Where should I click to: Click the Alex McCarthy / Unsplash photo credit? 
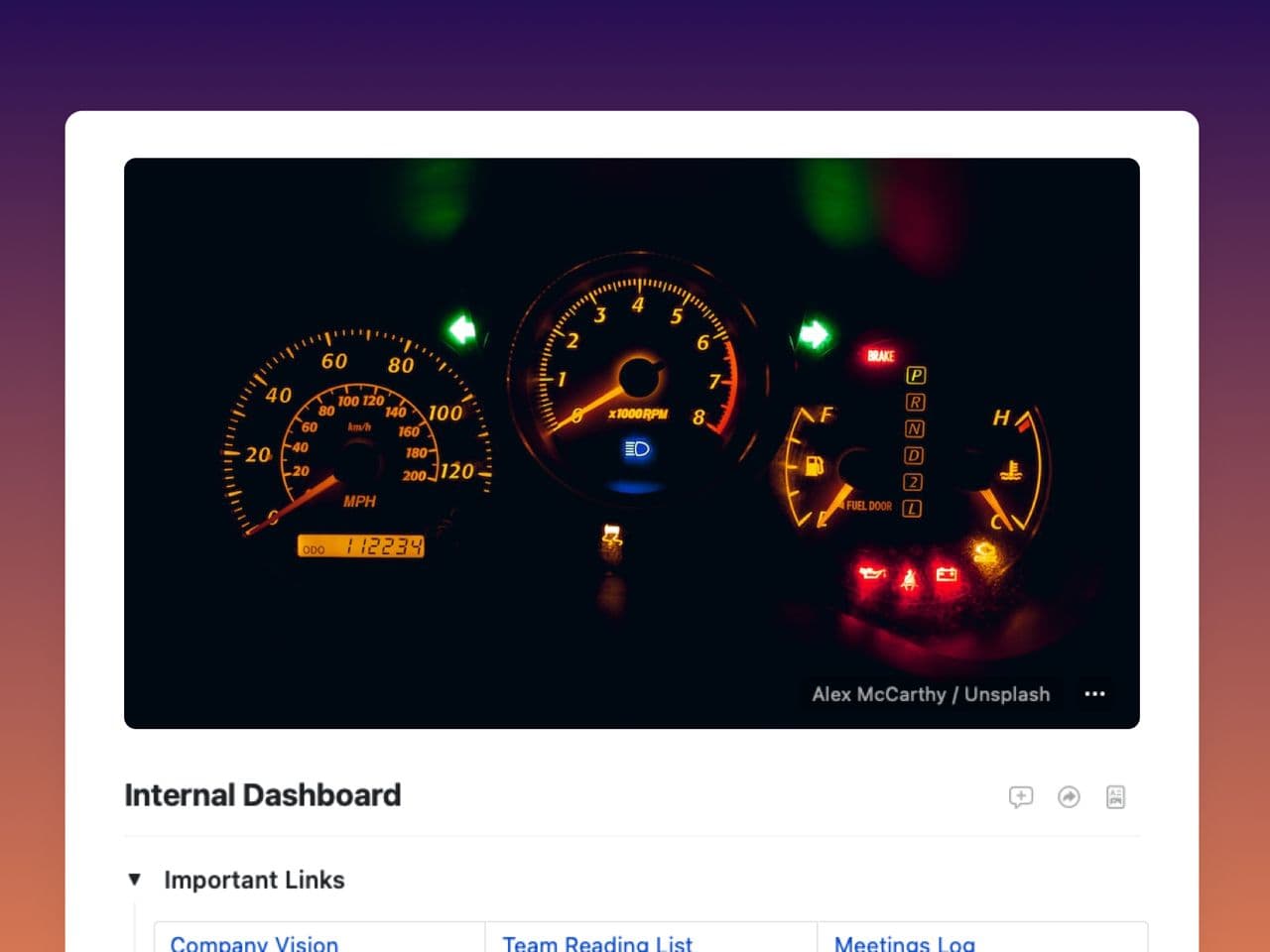pos(930,694)
